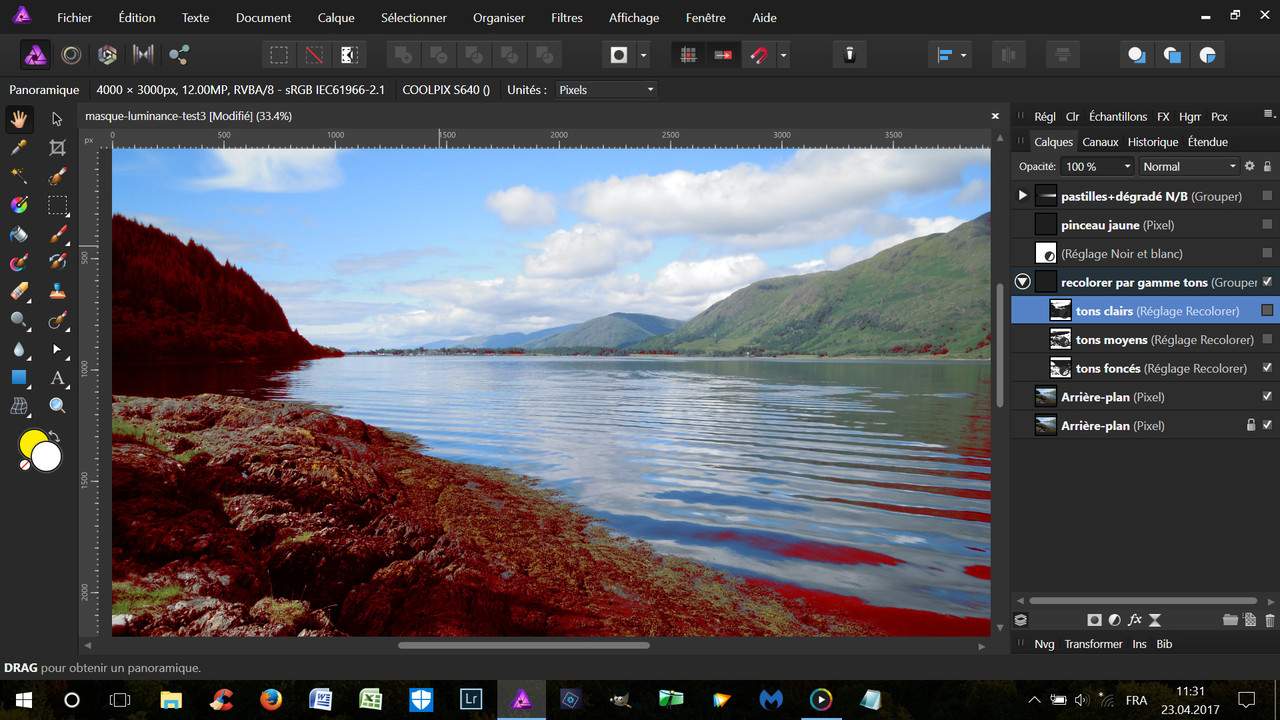Open alignment options dropdown in toolbar
The width and height of the screenshot is (1280, 720).
tap(963, 55)
